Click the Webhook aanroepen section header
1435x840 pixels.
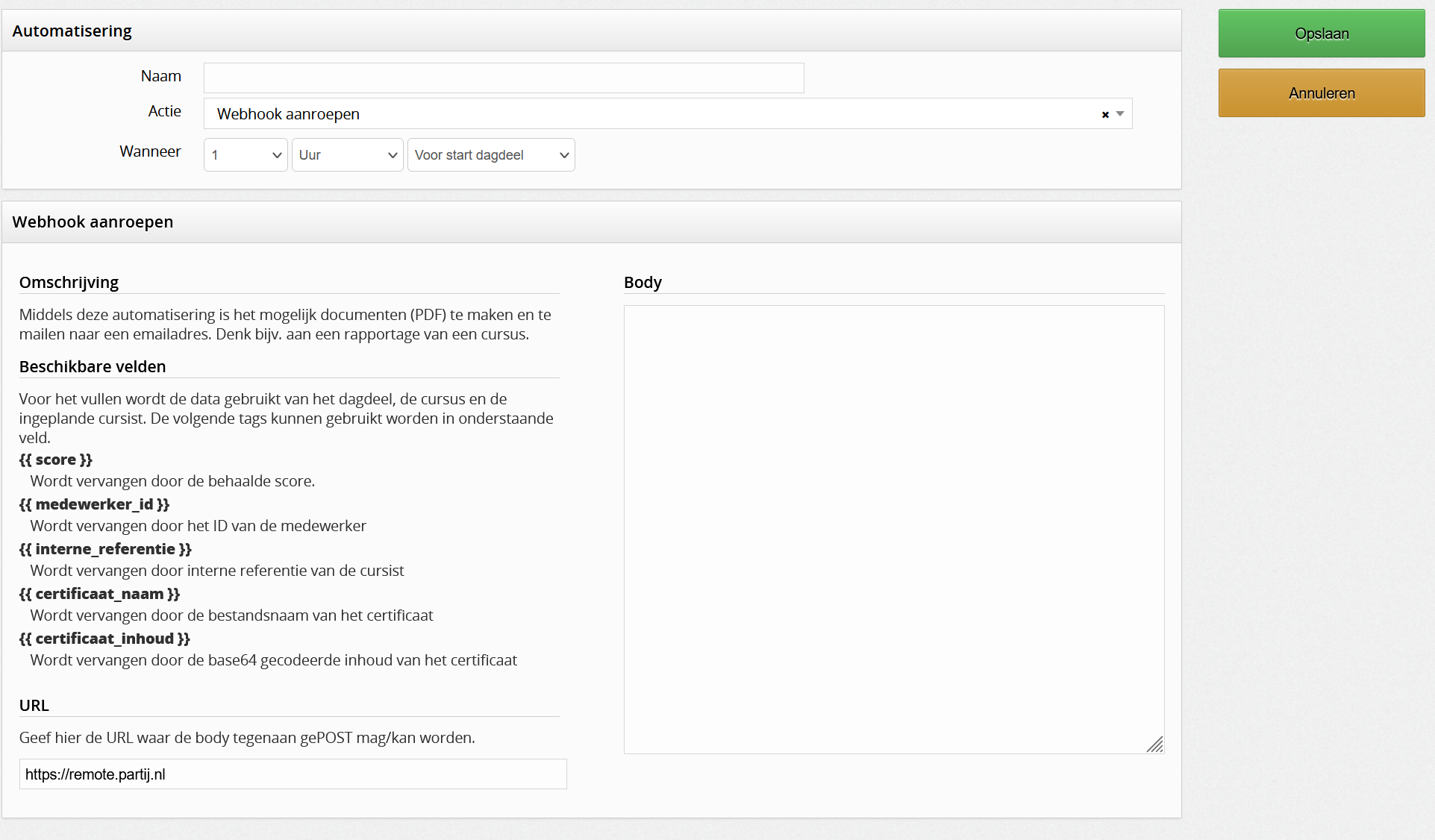pyautogui.click(x=93, y=222)
